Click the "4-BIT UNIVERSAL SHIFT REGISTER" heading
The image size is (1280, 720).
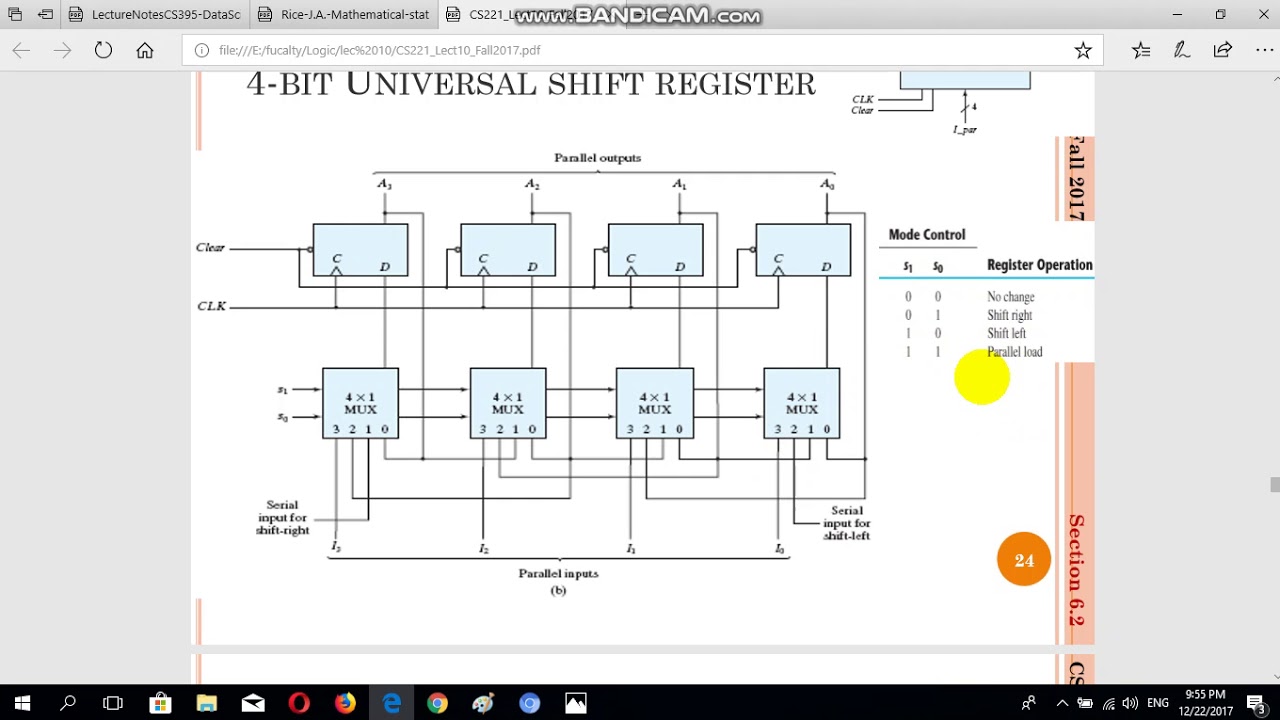coord(531,84)
